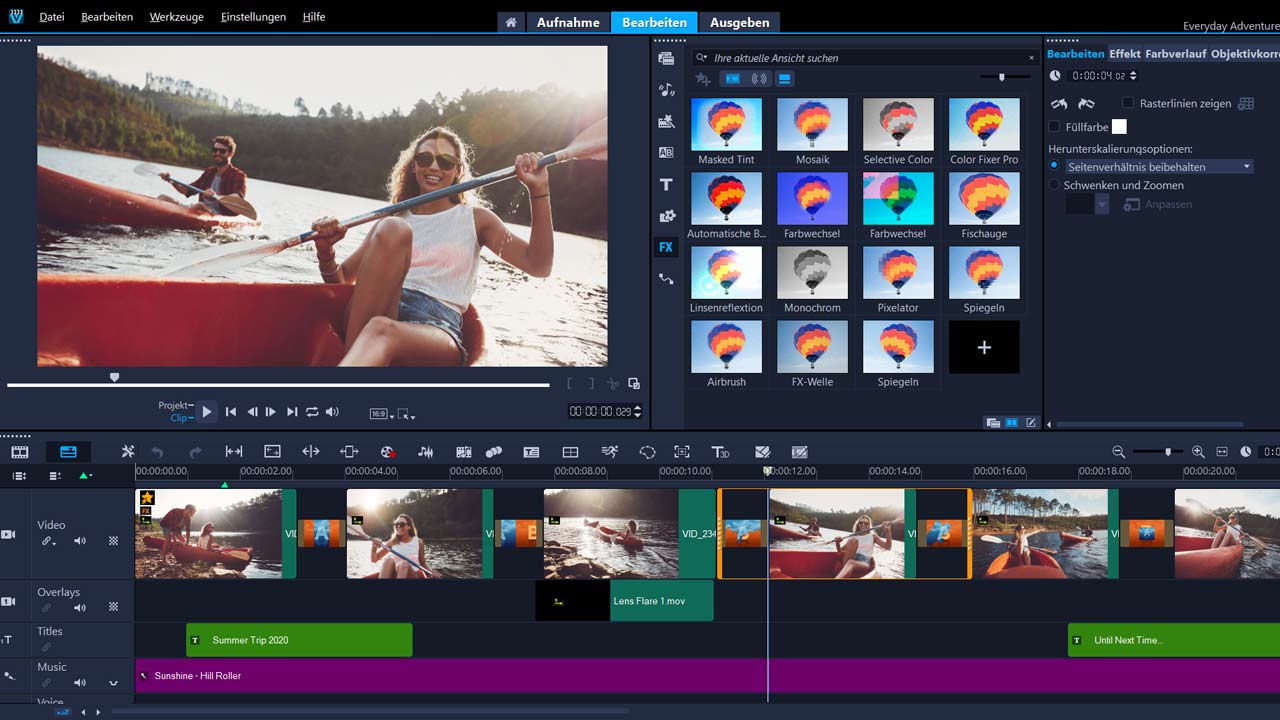Click the record/capture option reel icon
1280x720 pixels.
(388, 452)
